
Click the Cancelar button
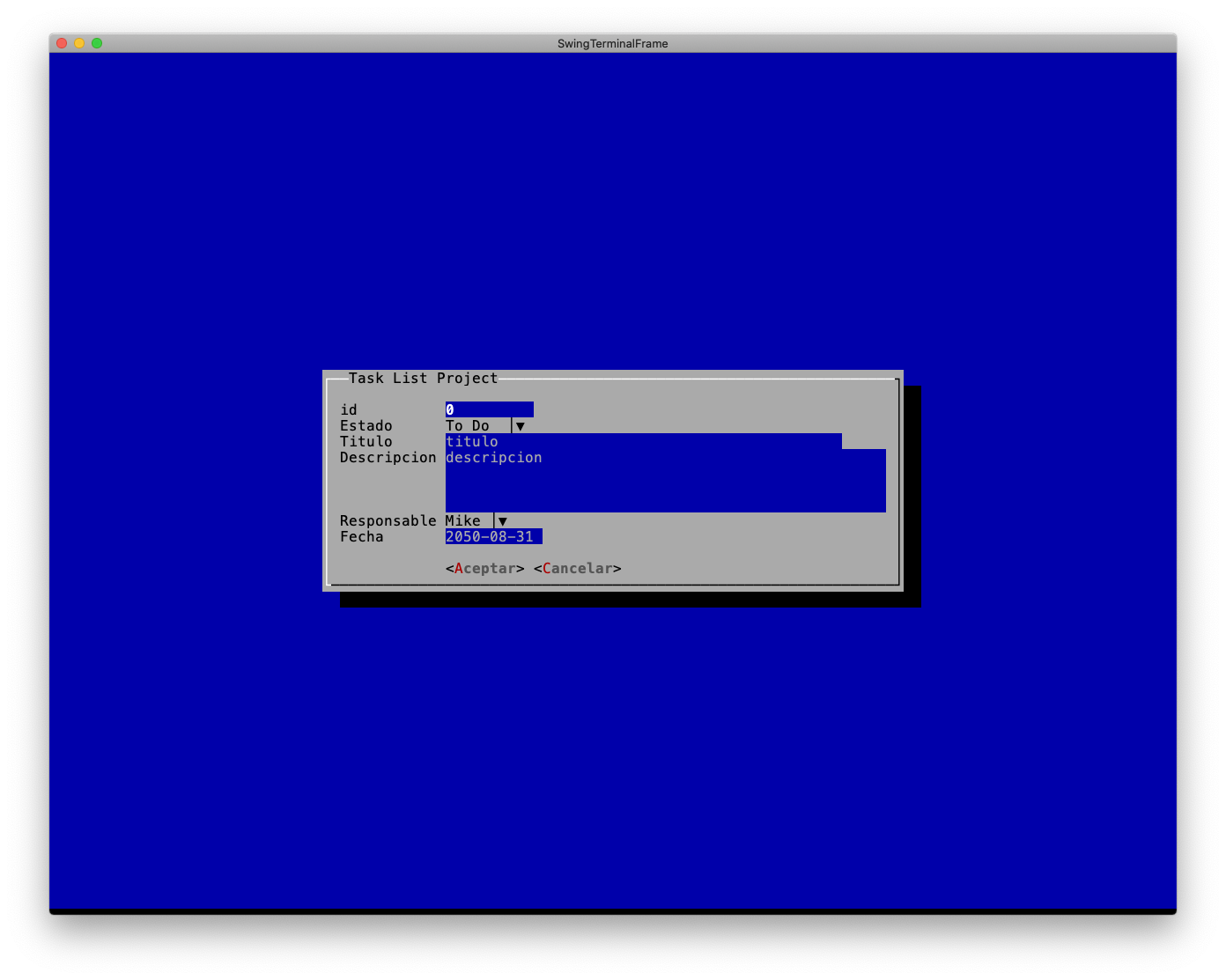[578, 568]
